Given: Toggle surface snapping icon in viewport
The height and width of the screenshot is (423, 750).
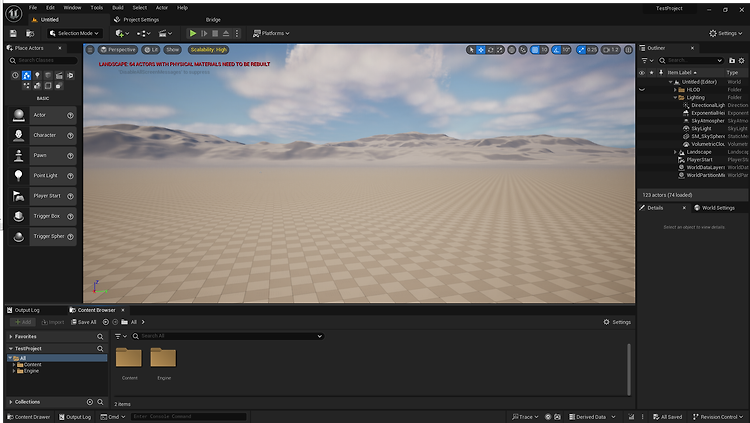Looking at the screenshot, I should pyautogui.click(x=523, y=50).
